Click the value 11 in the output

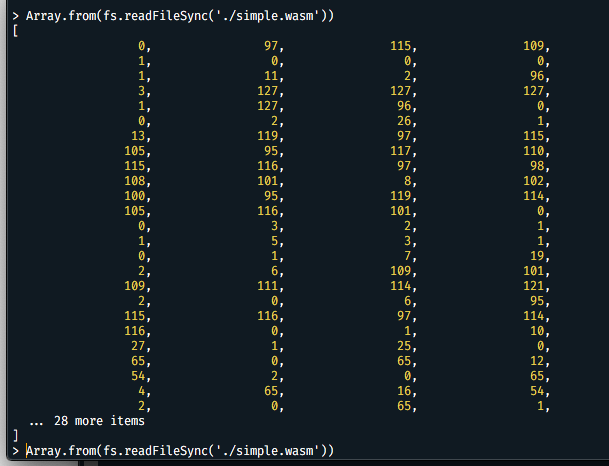(272, 75)
